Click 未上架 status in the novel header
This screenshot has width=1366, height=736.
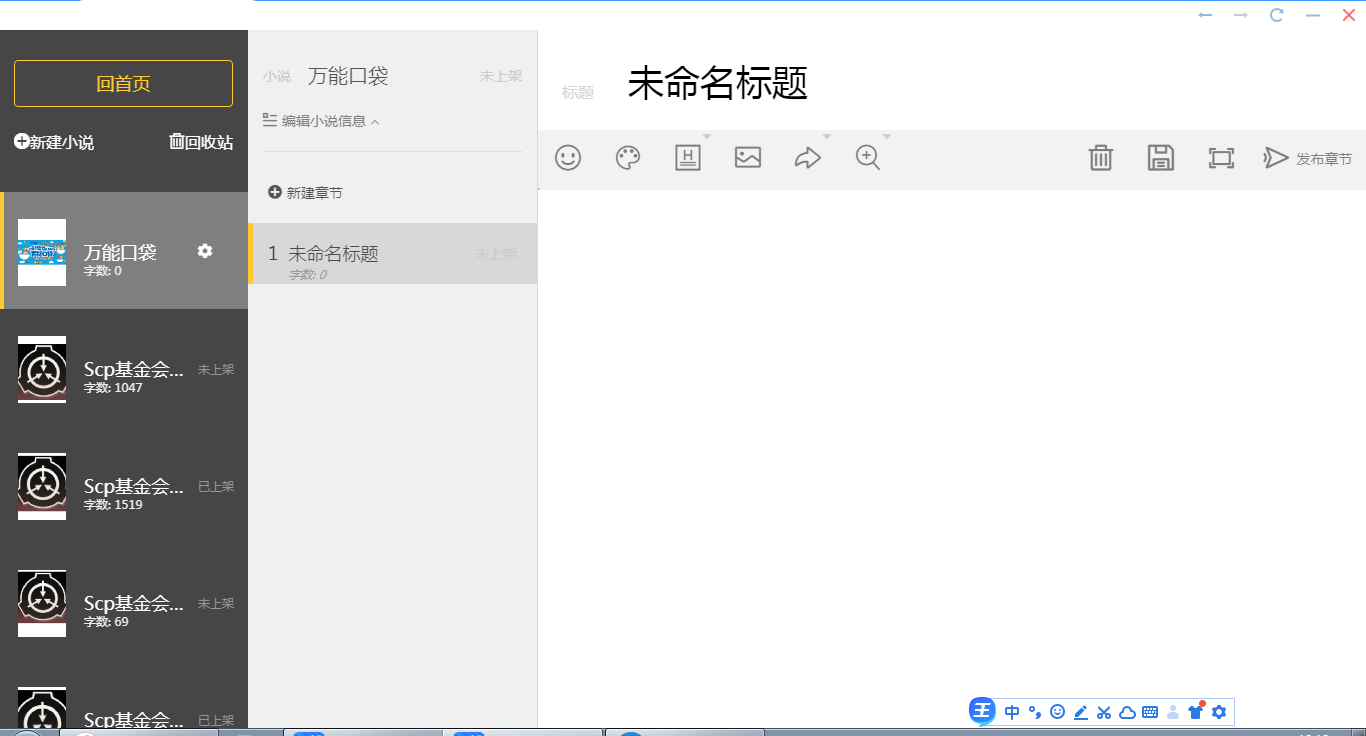[500, 76]
